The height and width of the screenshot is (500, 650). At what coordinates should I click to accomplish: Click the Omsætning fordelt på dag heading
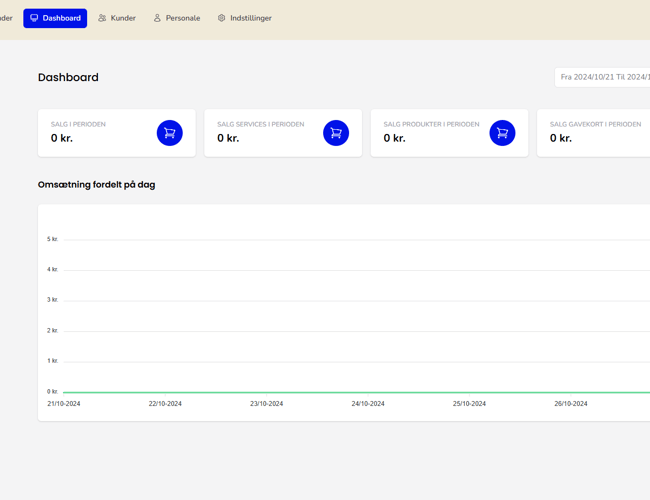(x=97, y=185)
